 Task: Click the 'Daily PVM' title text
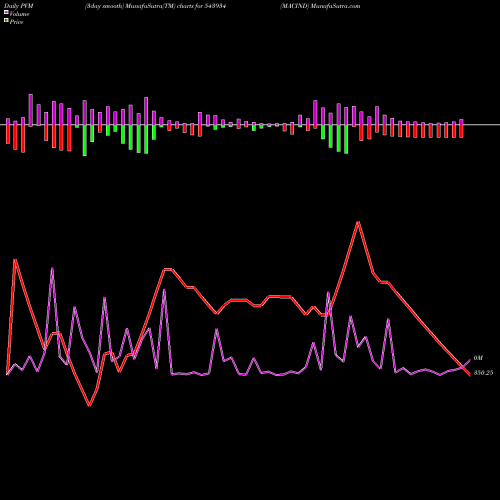[x=19, y=6]
